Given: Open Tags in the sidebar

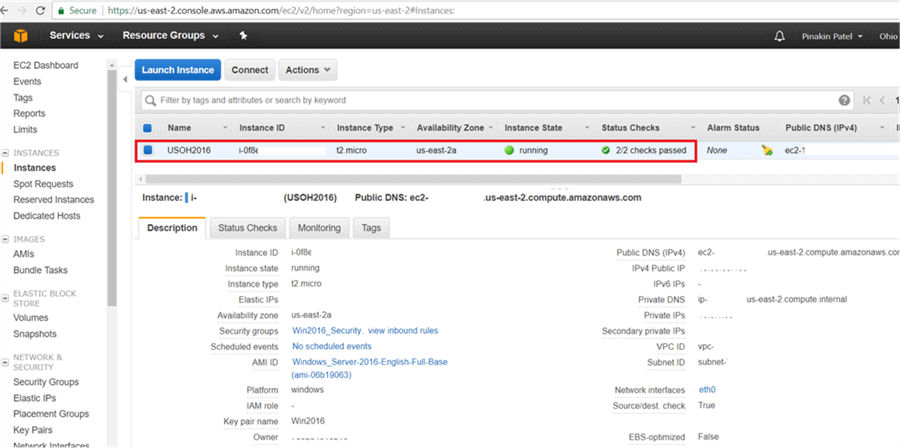Looking at the screenshot, I should coord(23,98).
